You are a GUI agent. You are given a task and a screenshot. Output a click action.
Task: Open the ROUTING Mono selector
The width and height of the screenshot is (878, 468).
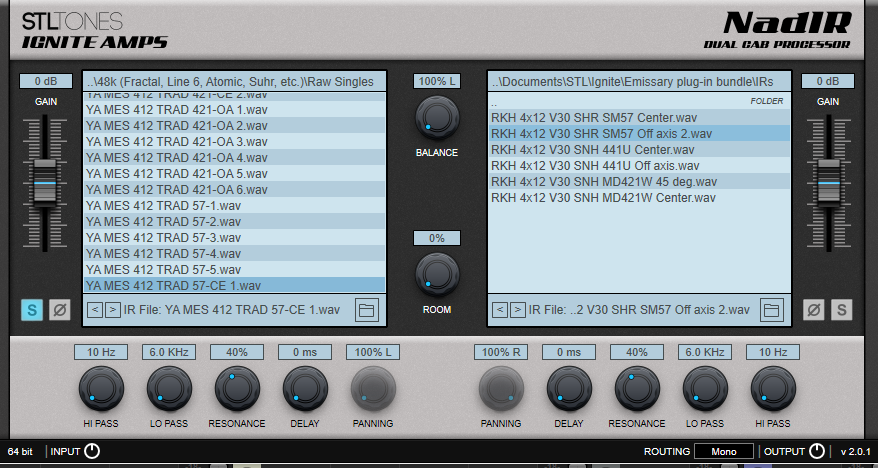click(x=724, y=452)
